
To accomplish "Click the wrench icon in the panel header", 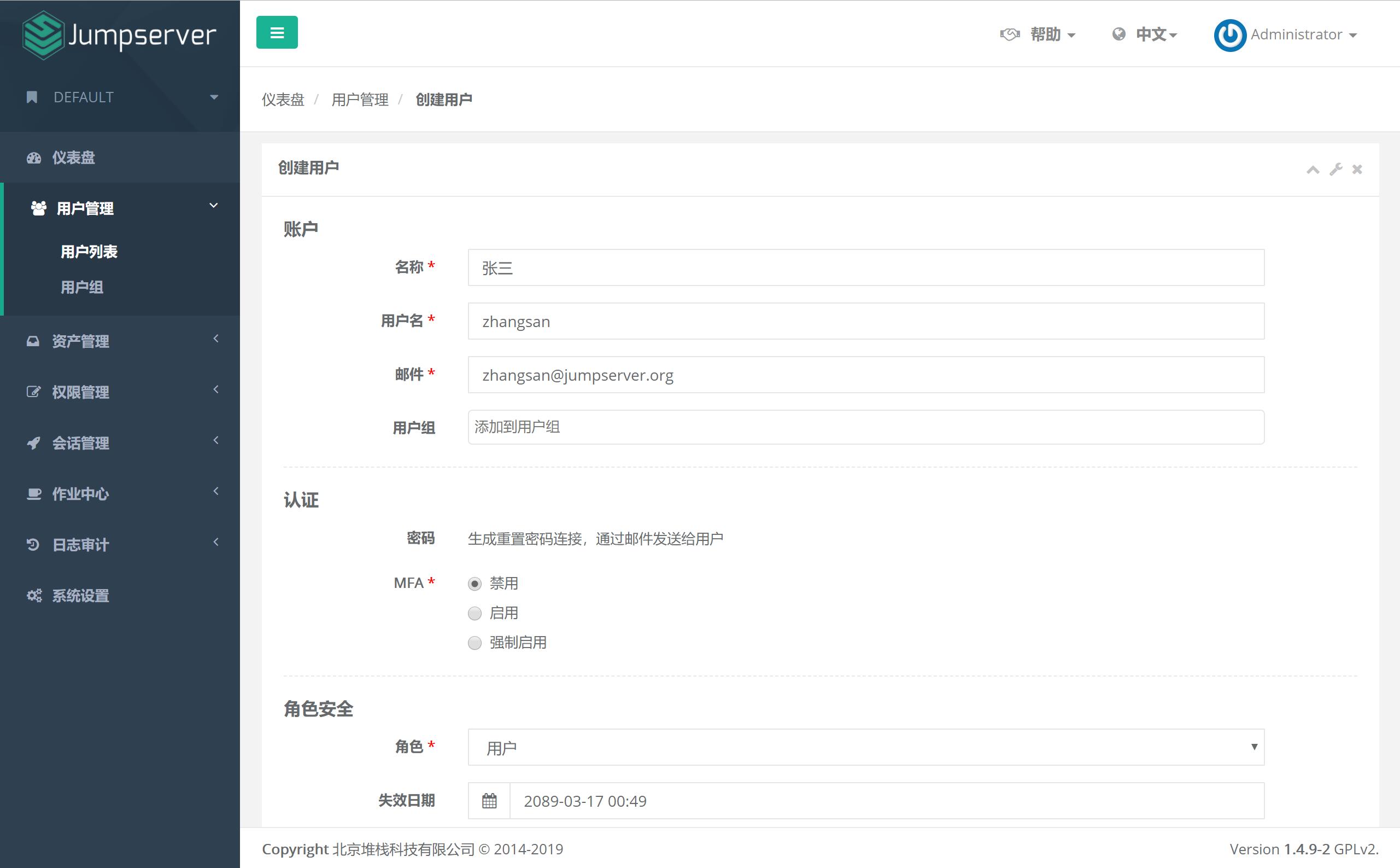I will pyautogui.click(x=1335, y=170).
